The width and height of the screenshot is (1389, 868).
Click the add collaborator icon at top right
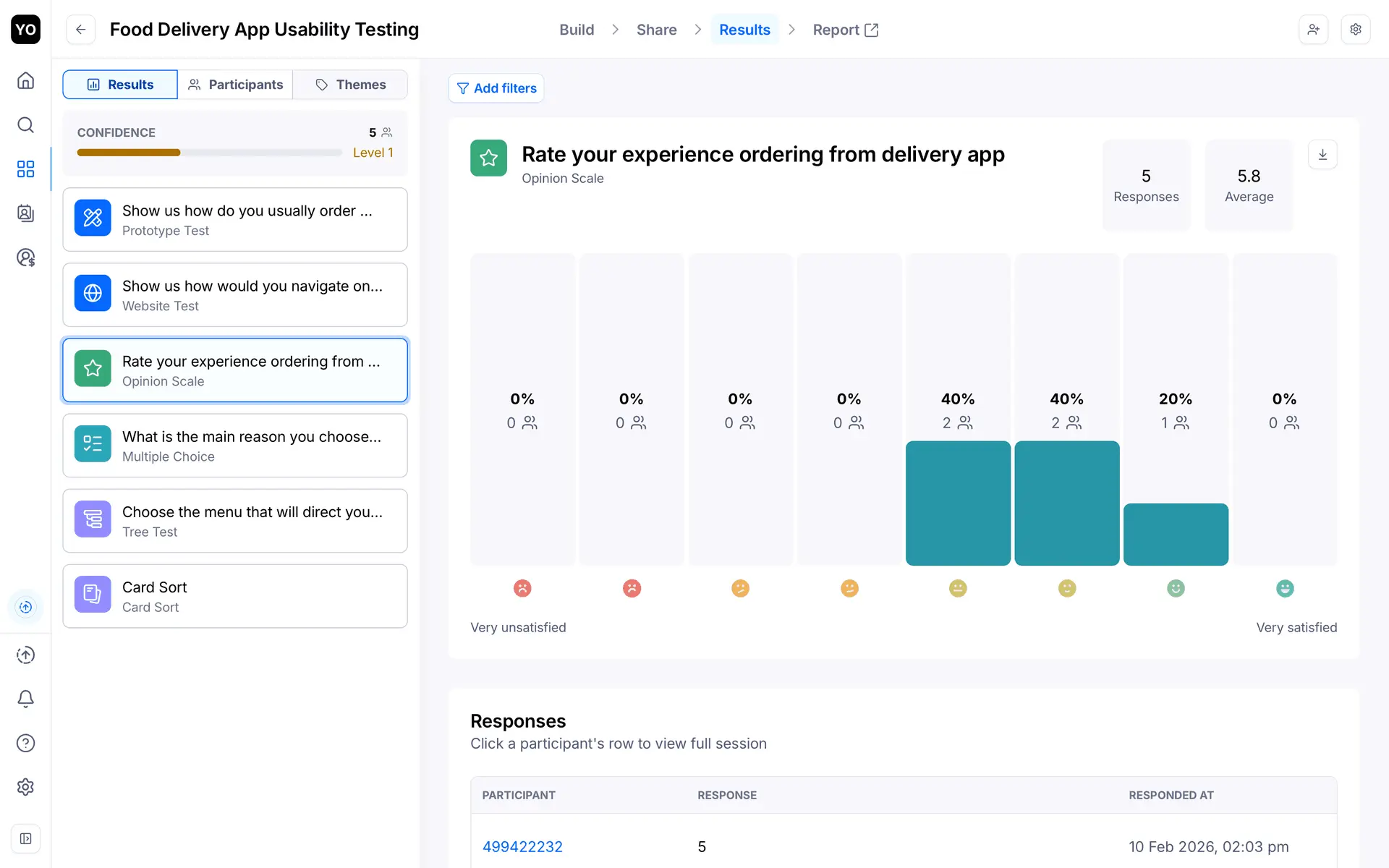pyautogui.click(x=1313, y=30)
